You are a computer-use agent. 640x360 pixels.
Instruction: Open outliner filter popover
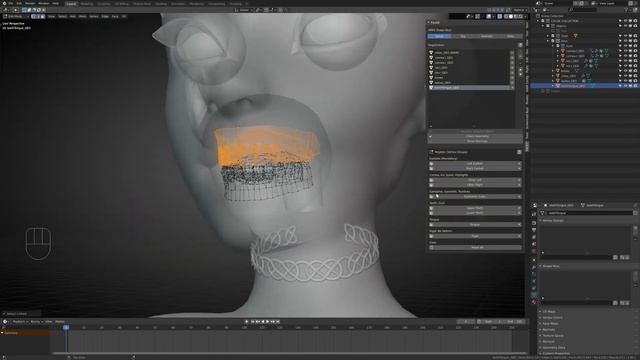click(x=627, y=9)
